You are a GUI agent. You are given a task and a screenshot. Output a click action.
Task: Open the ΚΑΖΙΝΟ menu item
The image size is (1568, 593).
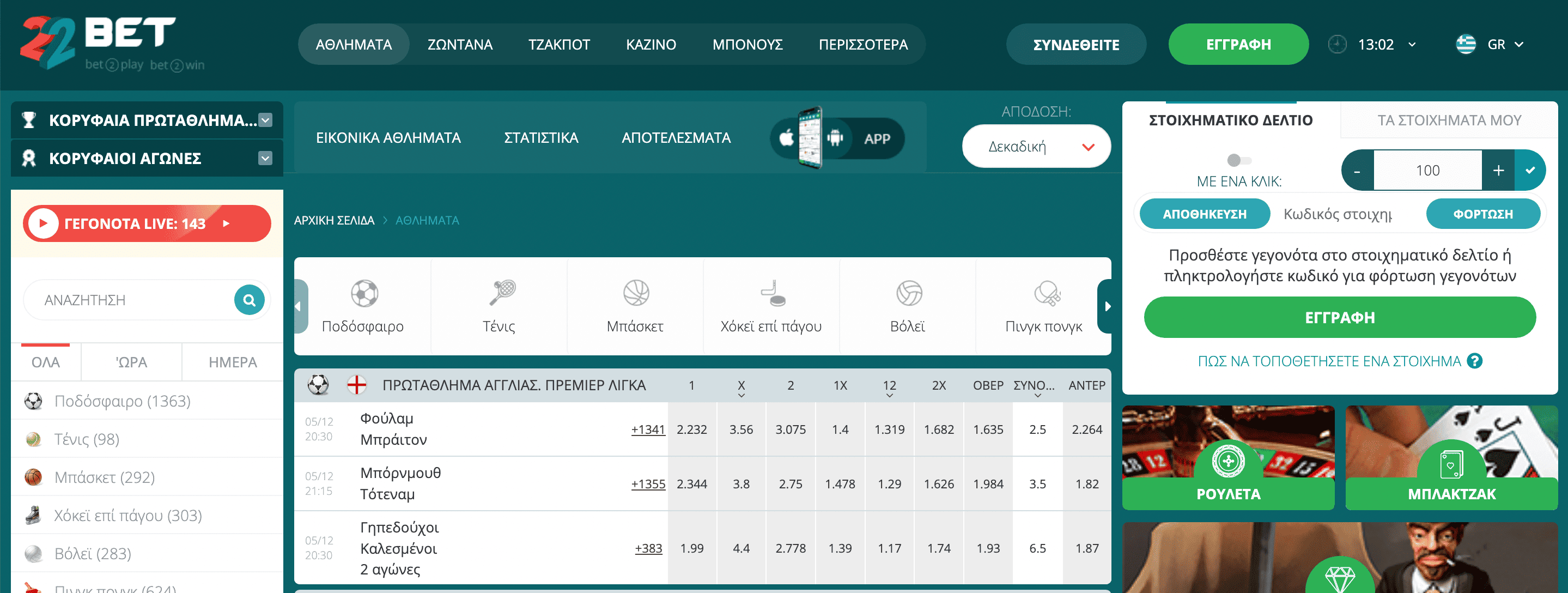coord(651,45)
